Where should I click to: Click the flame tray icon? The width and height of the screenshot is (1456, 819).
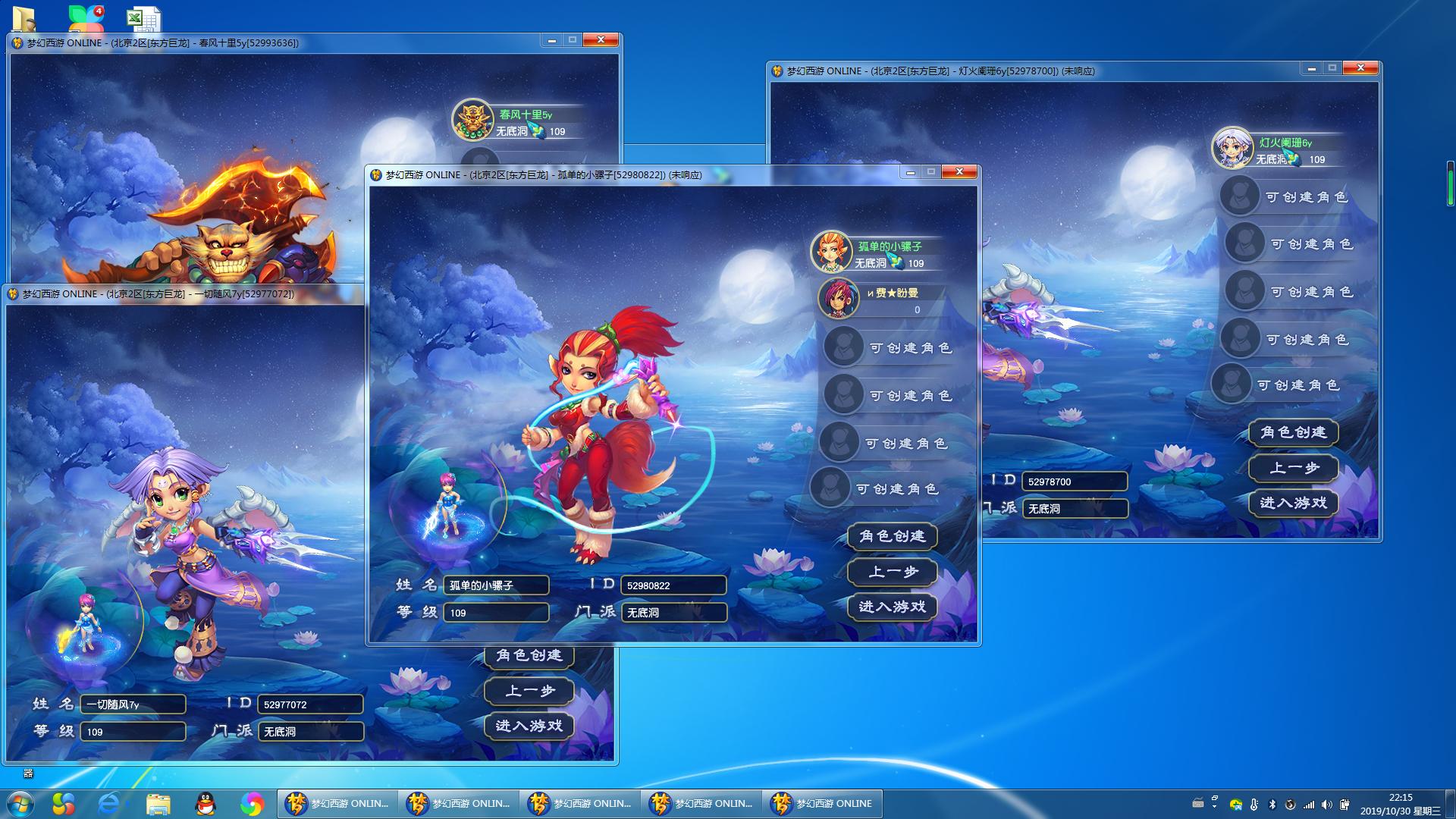click(1291, 805)
